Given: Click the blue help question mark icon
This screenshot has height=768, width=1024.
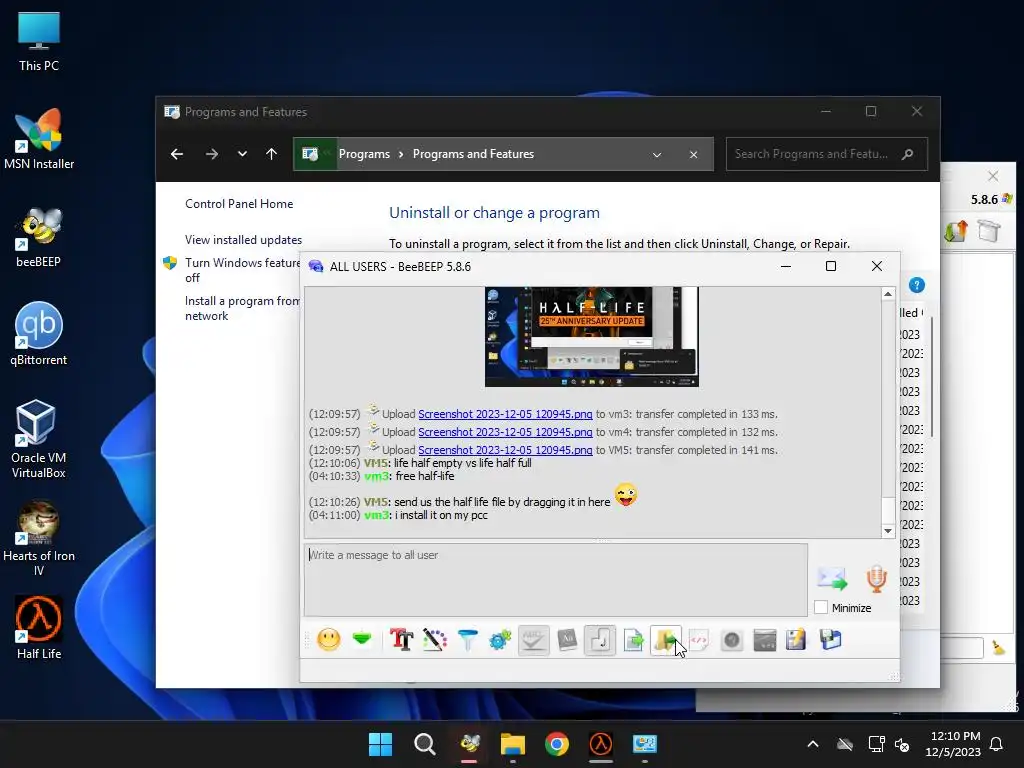Looking at the screenshot, I should point(917,285).
